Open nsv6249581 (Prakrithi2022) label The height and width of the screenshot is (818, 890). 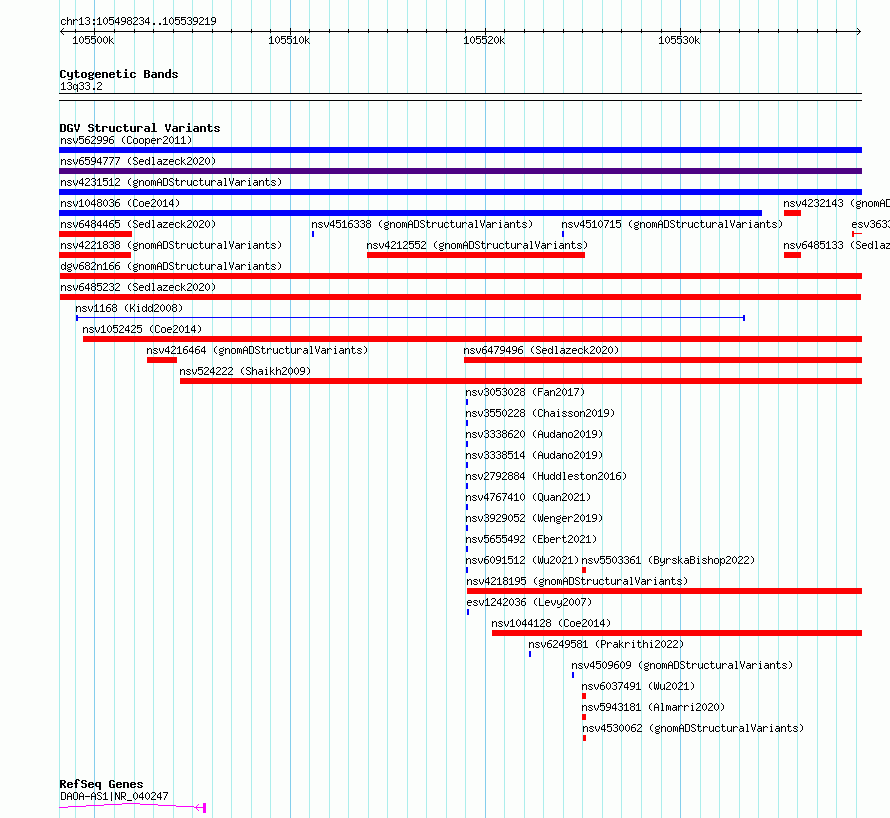606,644
